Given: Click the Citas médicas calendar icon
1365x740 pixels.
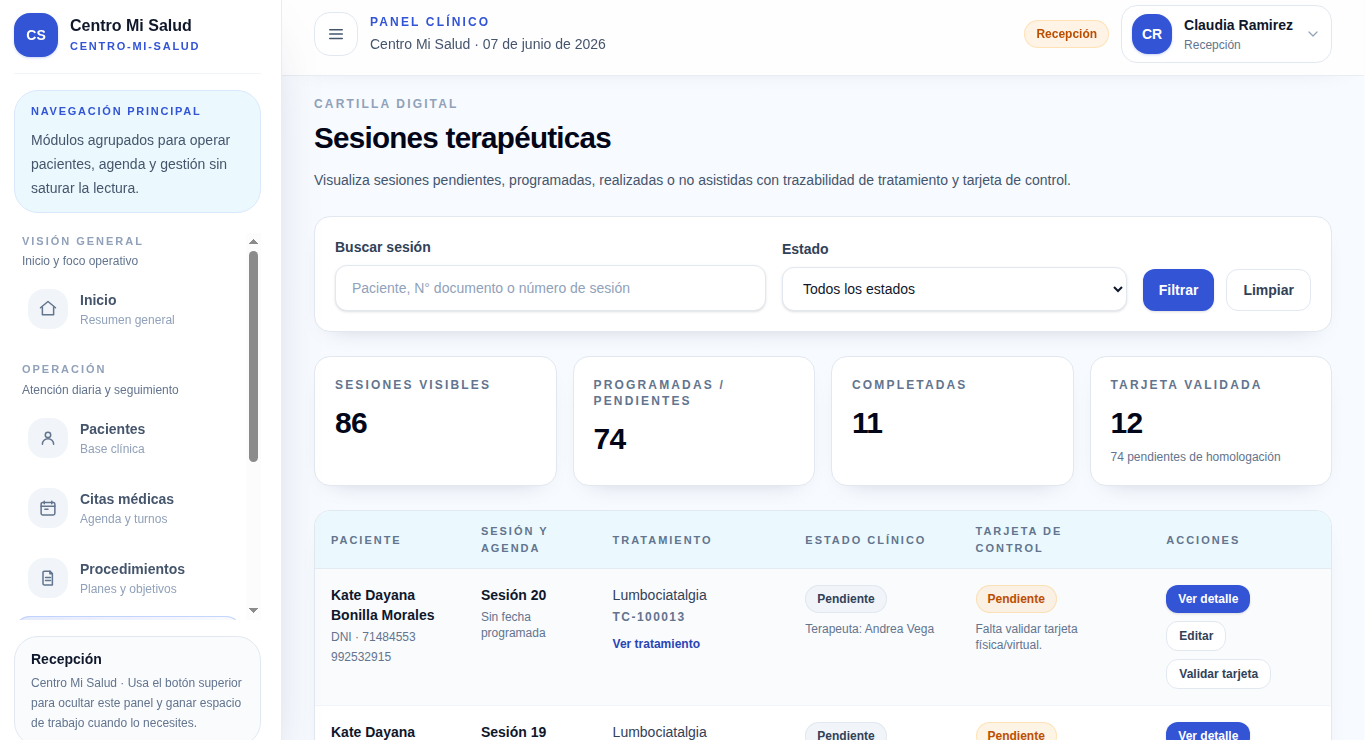Looking at the screenshot, I should coord(48,508).
